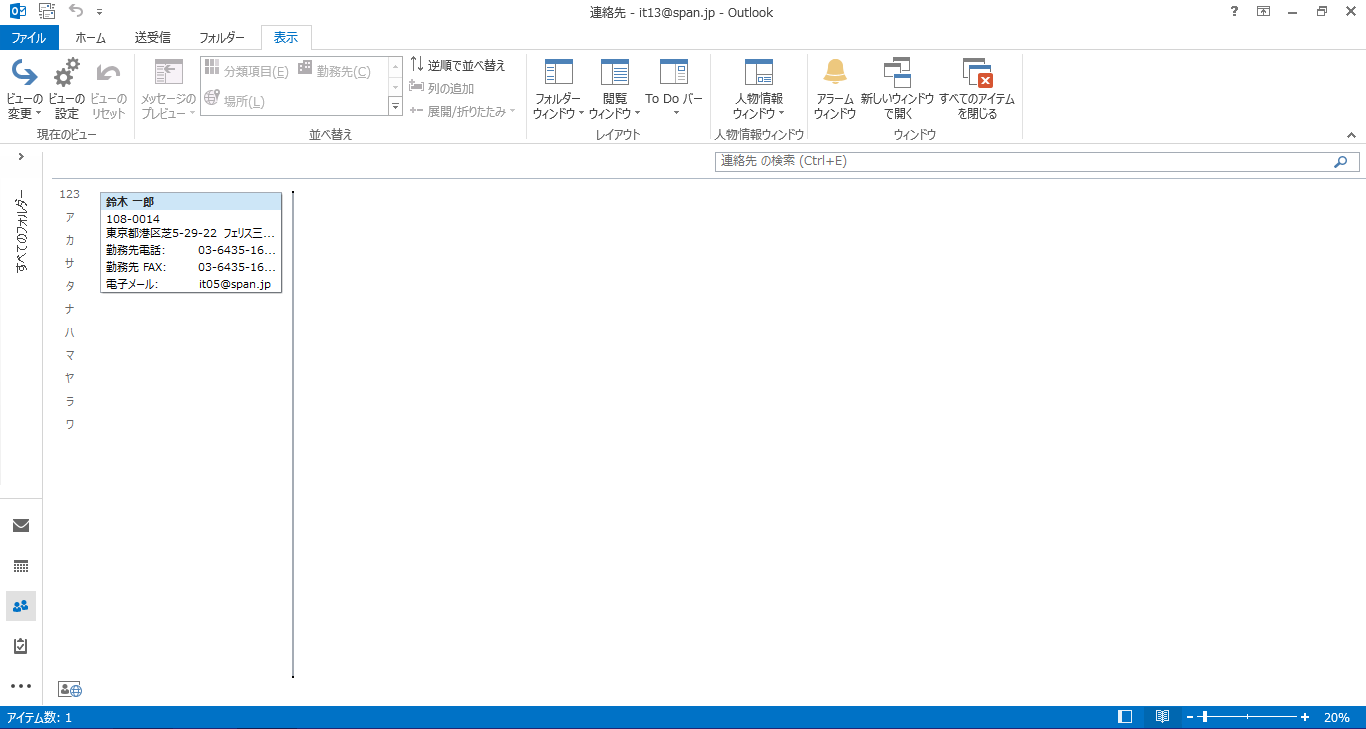
Task: Click zoom in plus button
Action: (x=1305, y=717)
